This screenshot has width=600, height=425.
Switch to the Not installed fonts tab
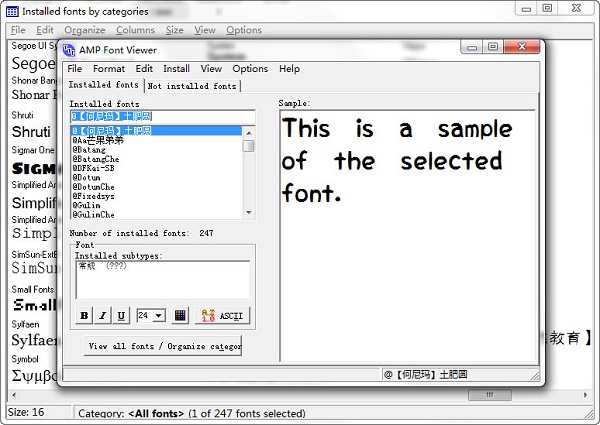point(193,86)
